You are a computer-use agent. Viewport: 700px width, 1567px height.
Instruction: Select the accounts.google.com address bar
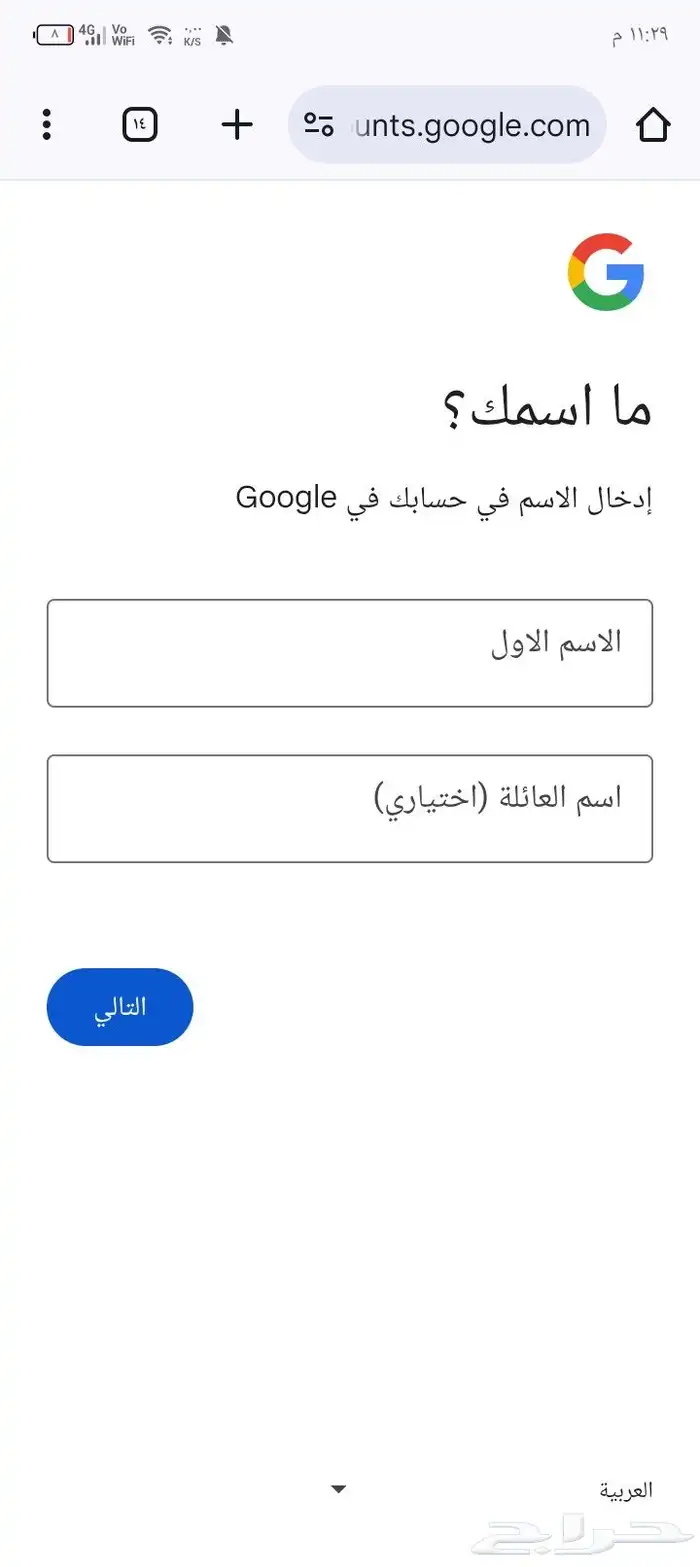[x=470, y=125]
